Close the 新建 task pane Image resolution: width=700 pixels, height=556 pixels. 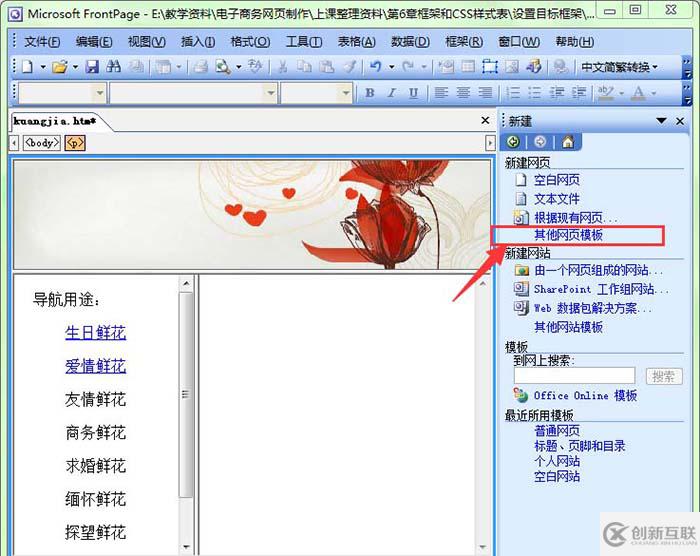(680, 121)
